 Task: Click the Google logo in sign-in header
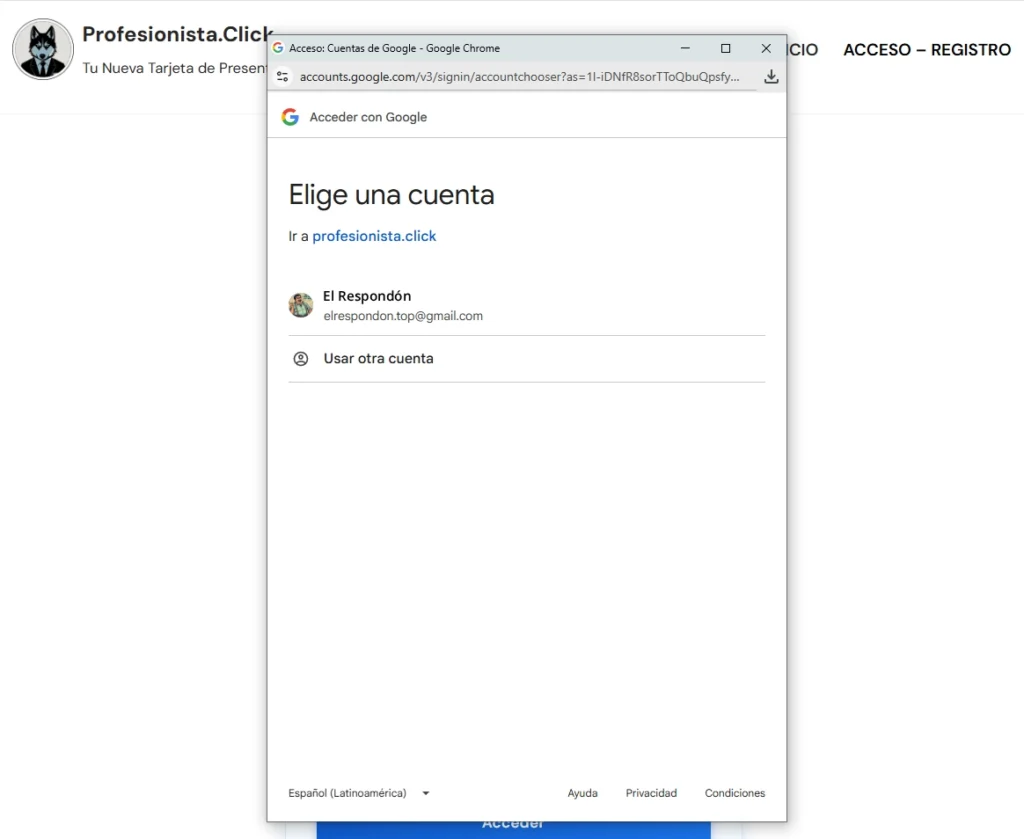coord(290,117)
